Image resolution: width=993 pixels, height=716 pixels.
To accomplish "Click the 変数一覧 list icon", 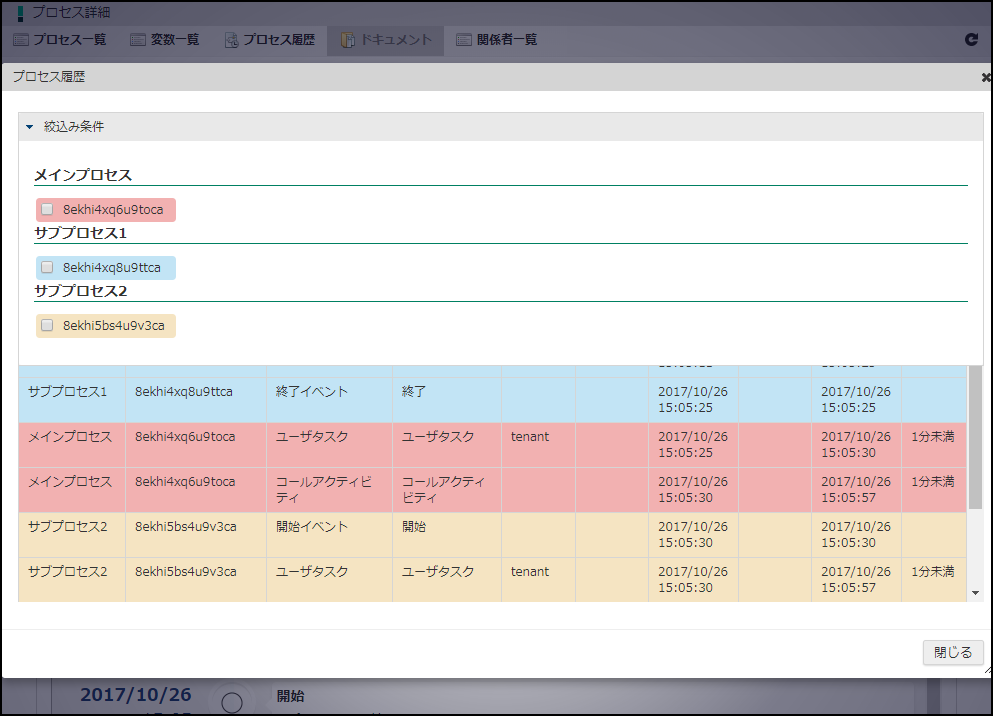I will tap(138, 40).
